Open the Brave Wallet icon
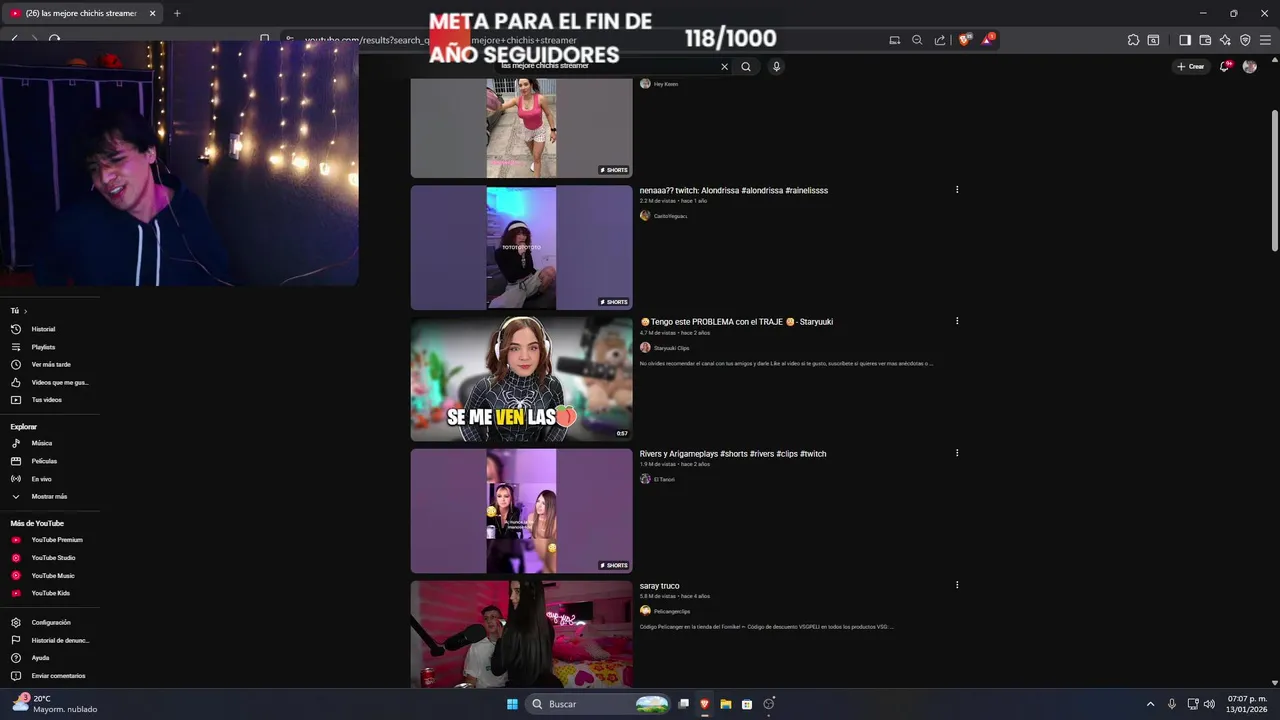This screenshot has height=720, width=1280. coord(1205,40)
